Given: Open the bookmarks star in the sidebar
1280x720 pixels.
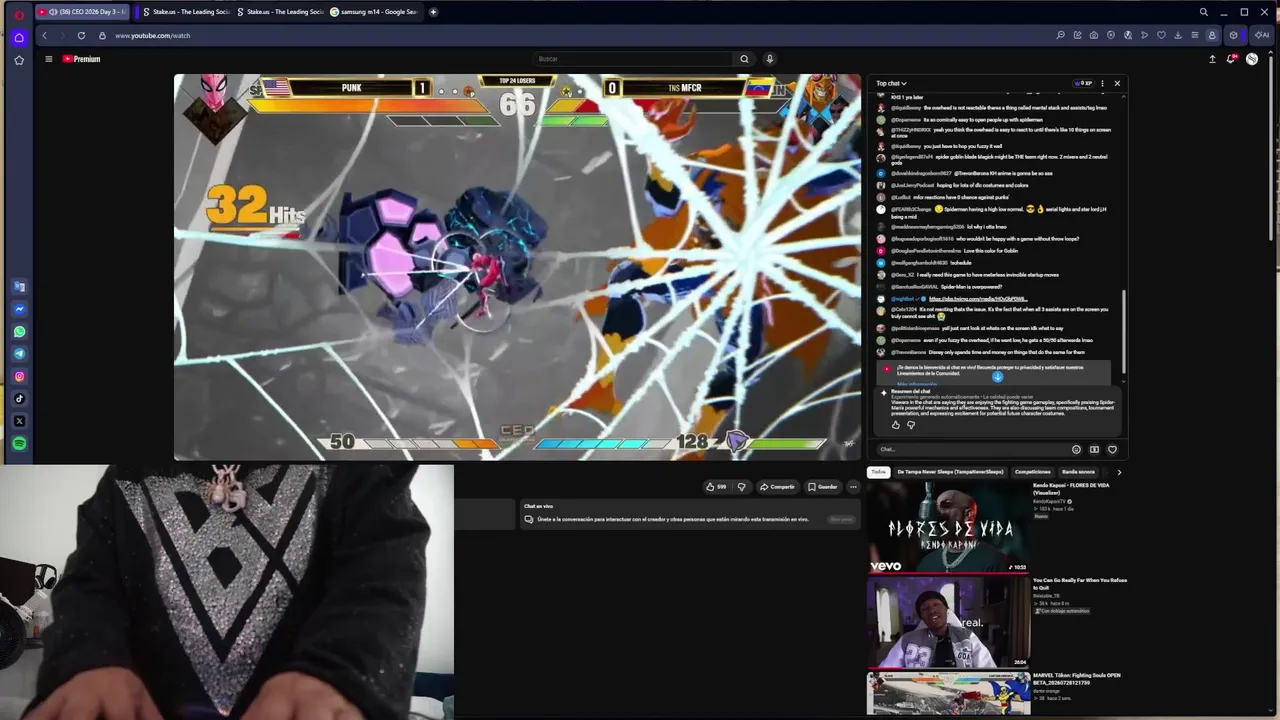Looking at the screenshot, I should [x=19, y=60].
